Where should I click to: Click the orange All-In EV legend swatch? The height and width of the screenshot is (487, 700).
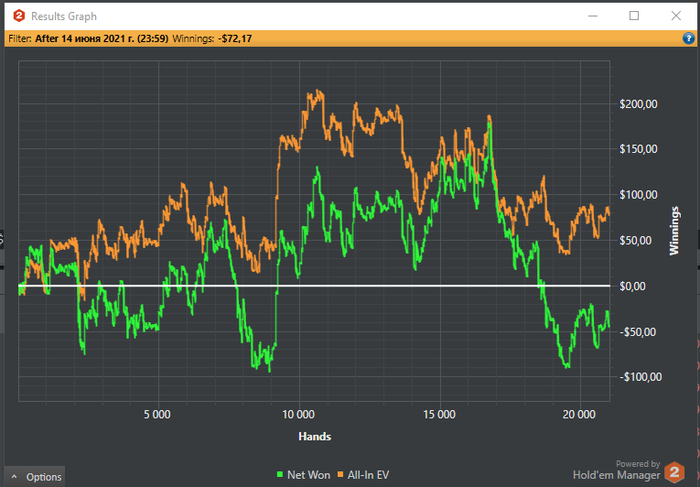coord(340,475)
